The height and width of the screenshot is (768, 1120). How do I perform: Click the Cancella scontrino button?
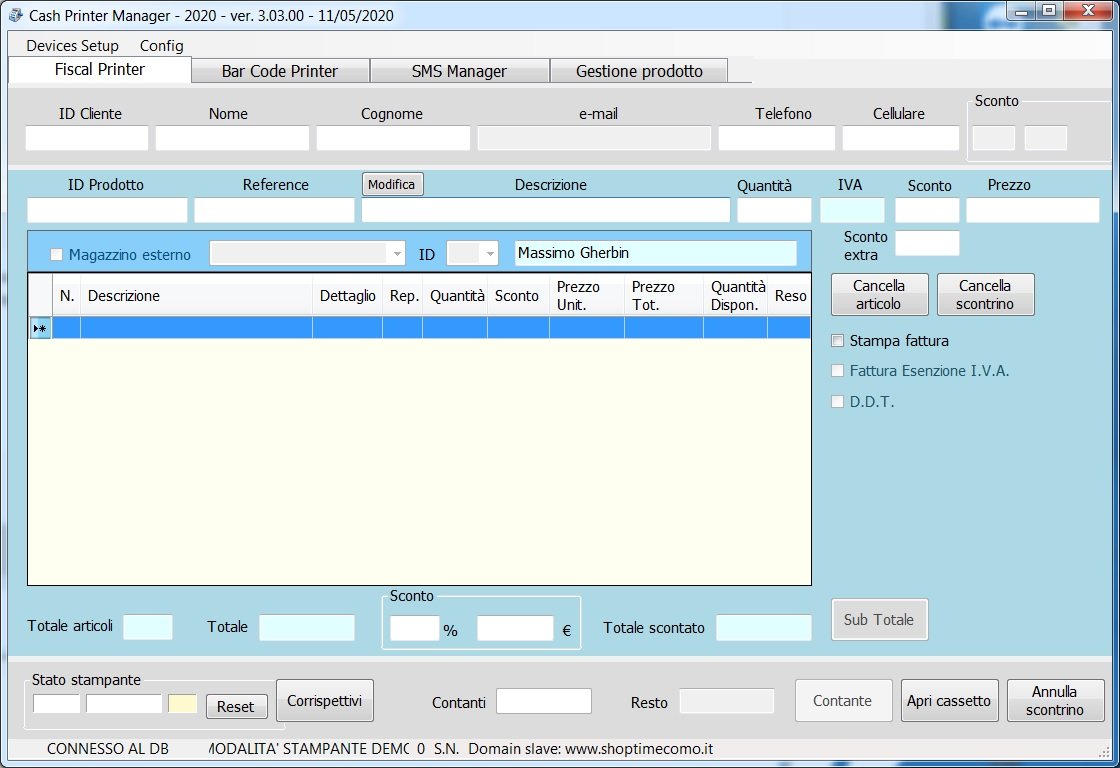[x=985, y=294]
